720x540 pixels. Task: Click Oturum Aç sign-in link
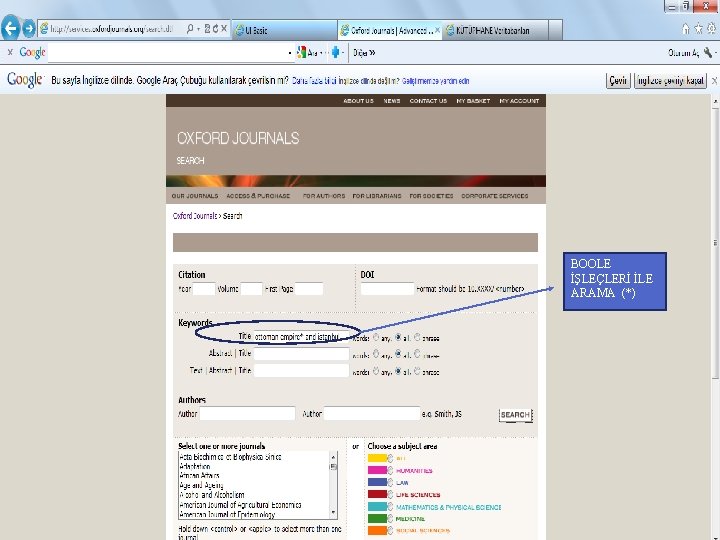[684, 53]
